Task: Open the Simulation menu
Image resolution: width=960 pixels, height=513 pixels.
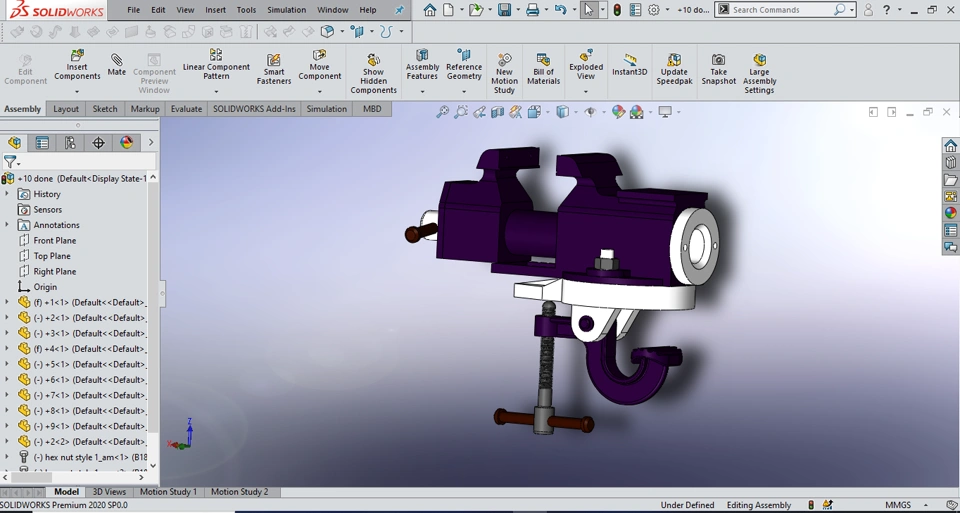Action: pyautogui.click(x=286, y=10)
